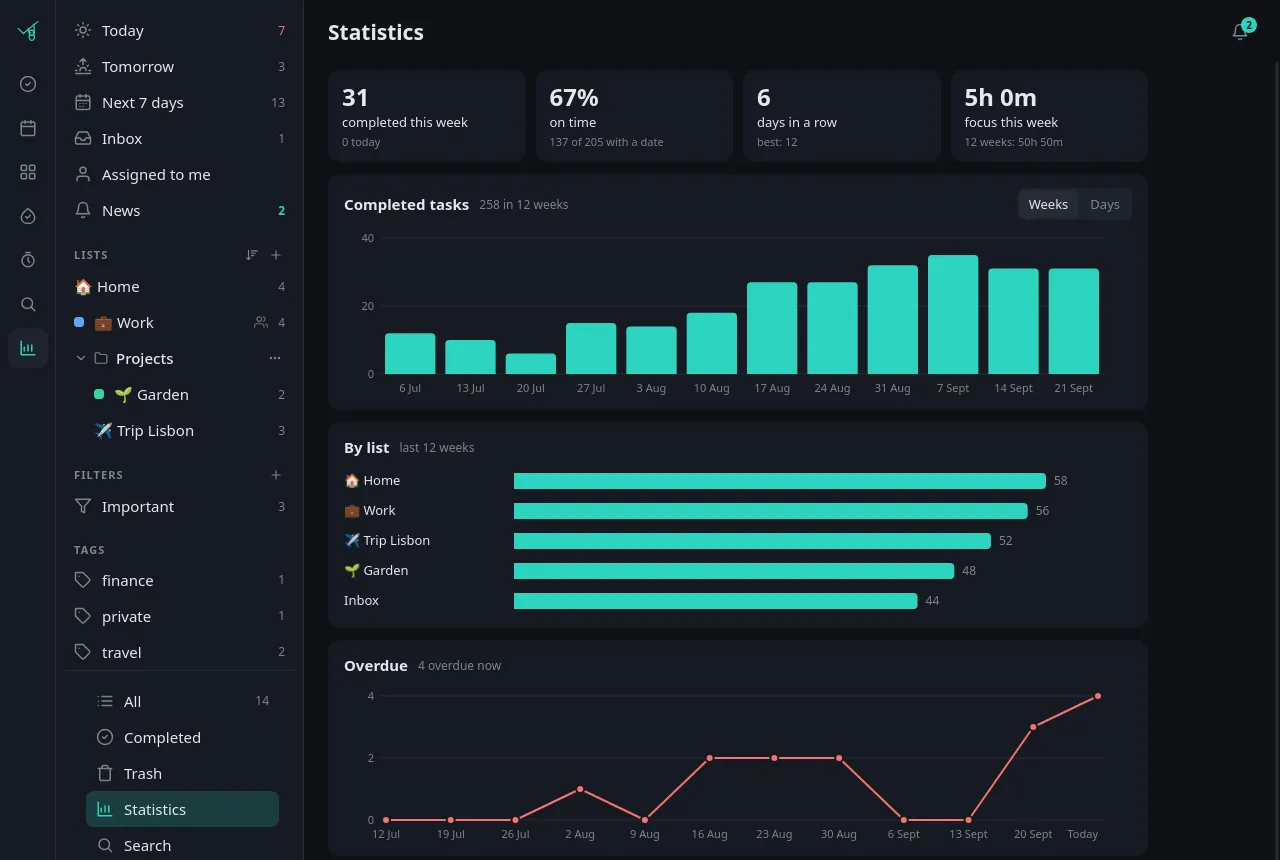Click the green color dot next to Garden
The image size is (1280, 860).
coord(99,394)
